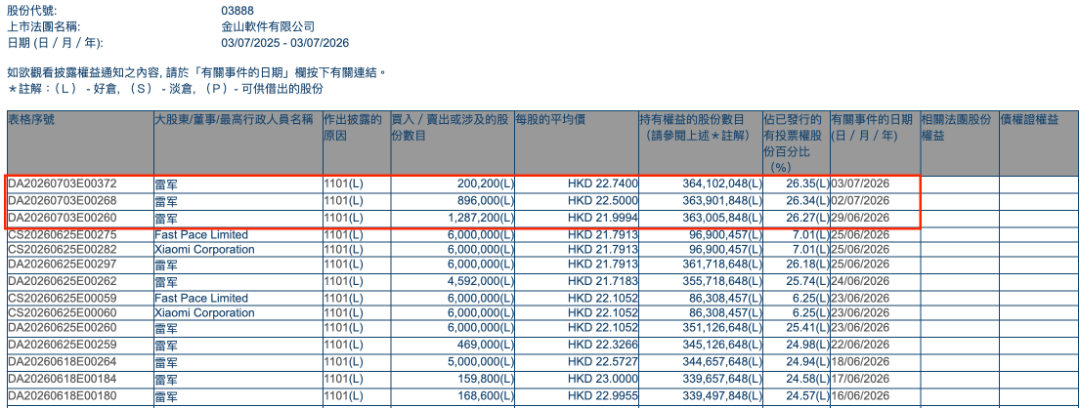Click Fast Pace Limited in row CS20260625E00059
1080x408 pixels.
pos(201,298)
